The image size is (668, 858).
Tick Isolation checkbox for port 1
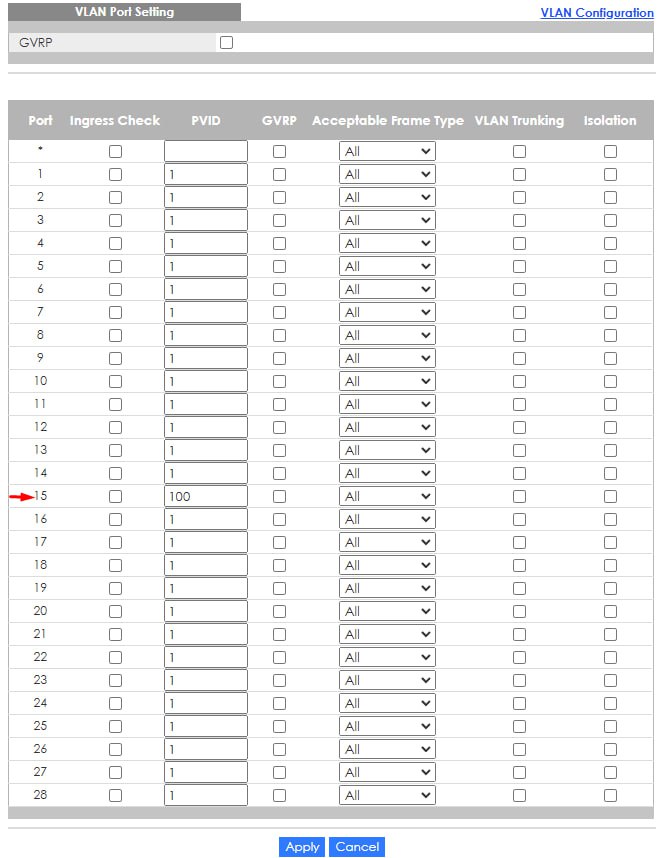pyautogui.click(x=610, y=175)
